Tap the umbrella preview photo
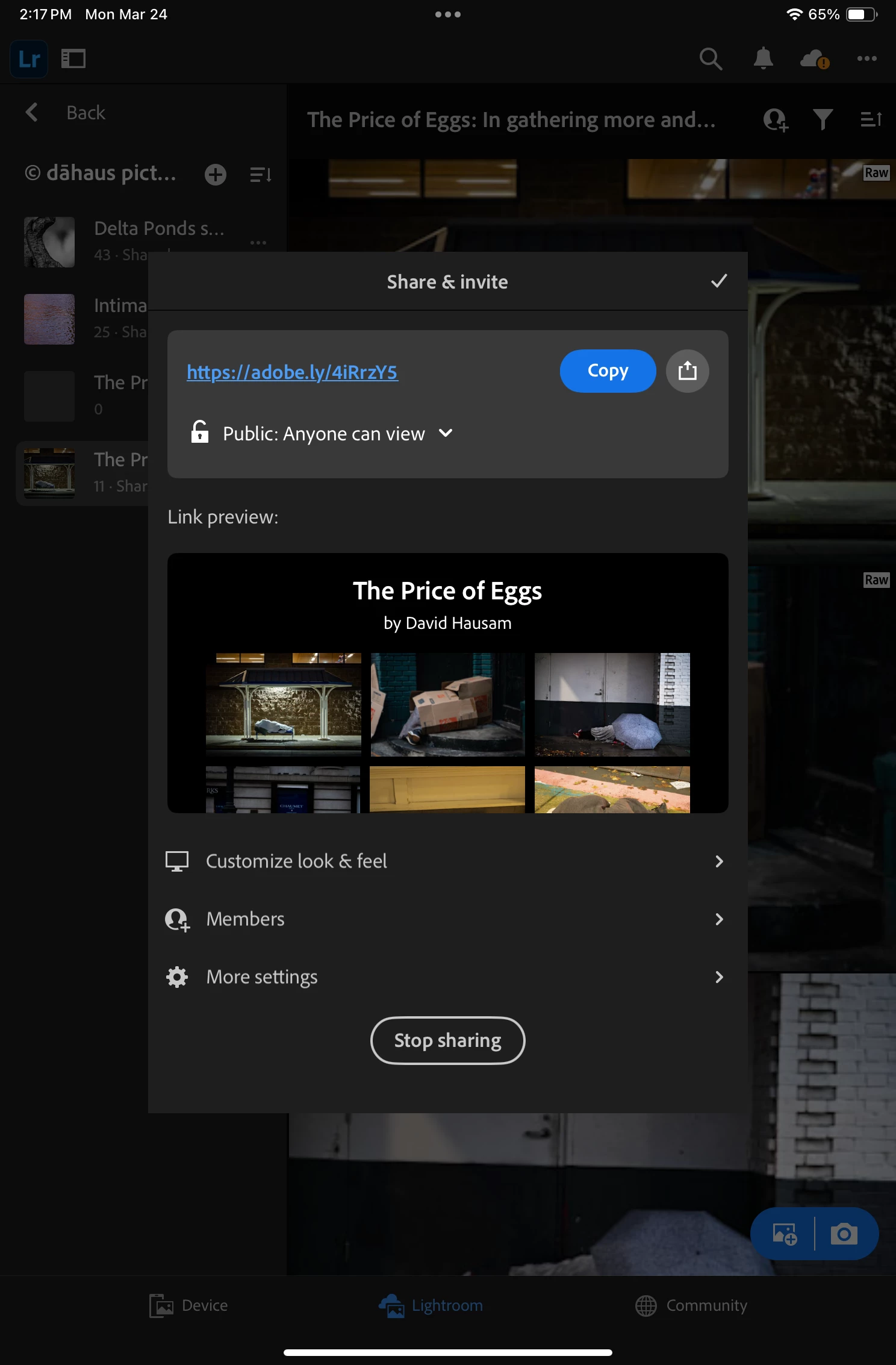The height and width of the screenshot is (1365, 896). (x=612, y=704)
